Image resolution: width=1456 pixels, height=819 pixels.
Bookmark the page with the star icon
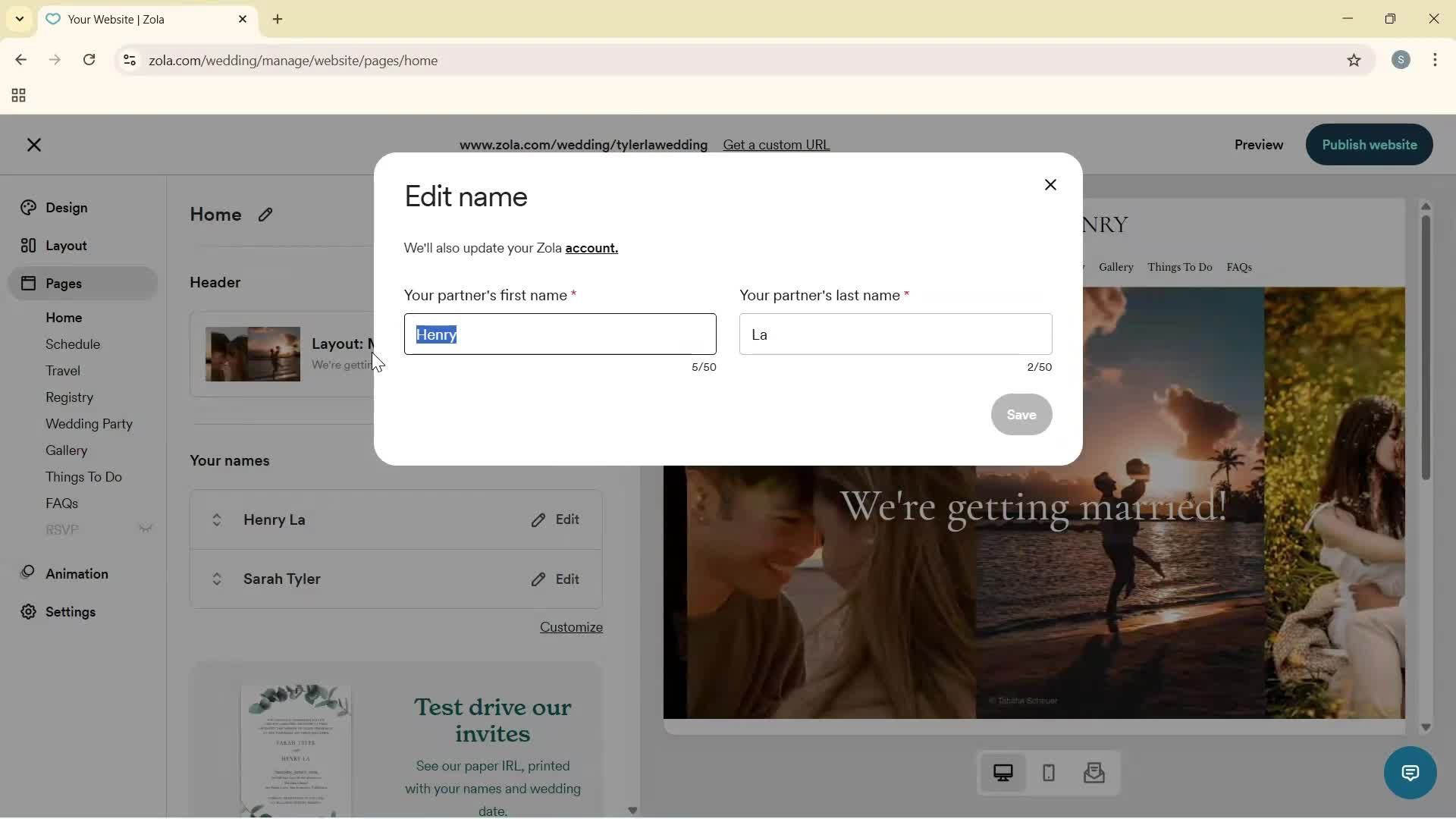click(x=1354, y=61)
